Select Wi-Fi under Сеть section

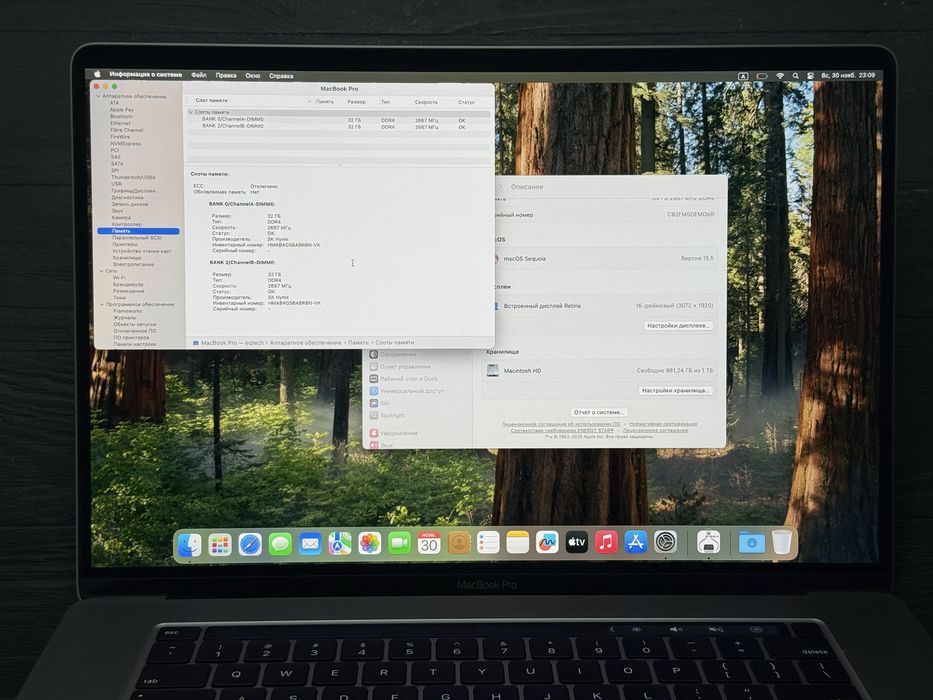click(x=119, y=277)
